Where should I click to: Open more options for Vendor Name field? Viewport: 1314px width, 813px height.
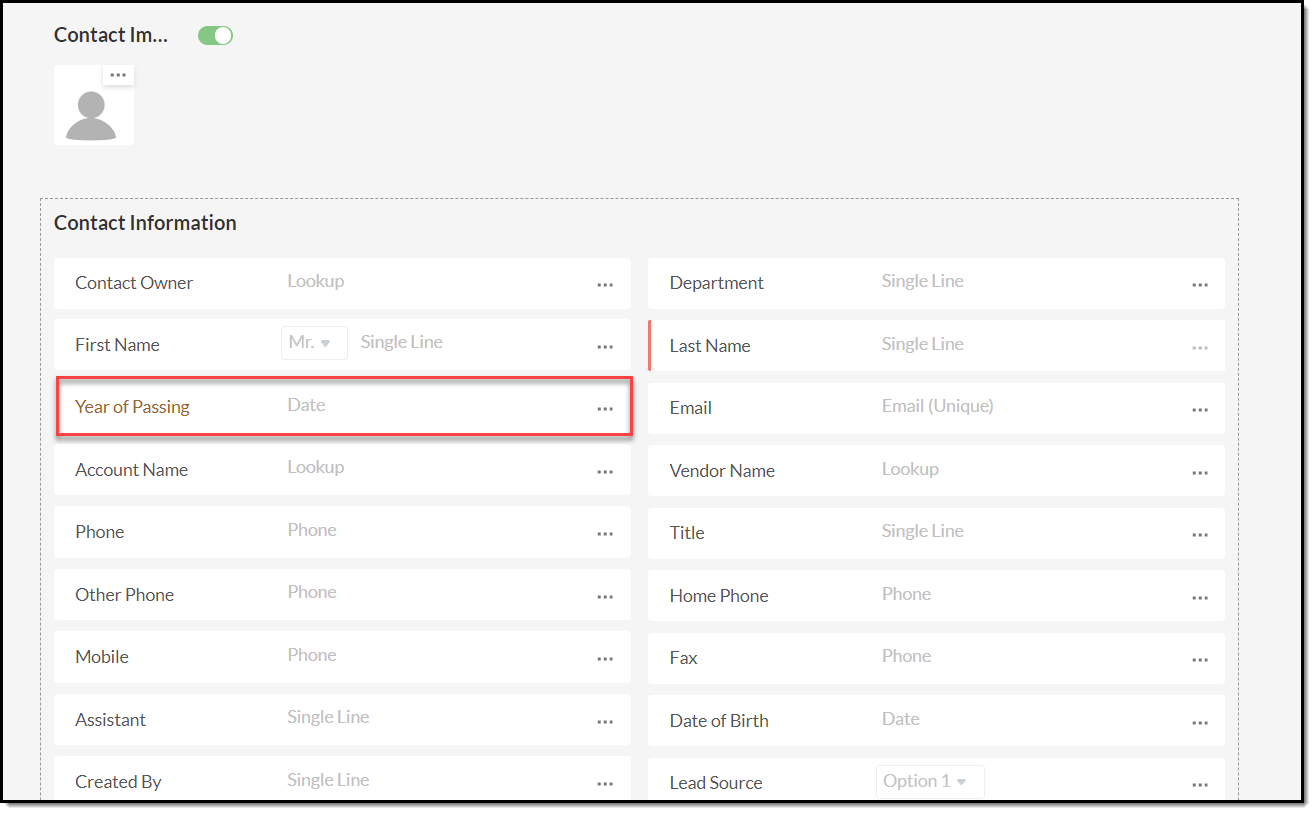(1200, 473)
